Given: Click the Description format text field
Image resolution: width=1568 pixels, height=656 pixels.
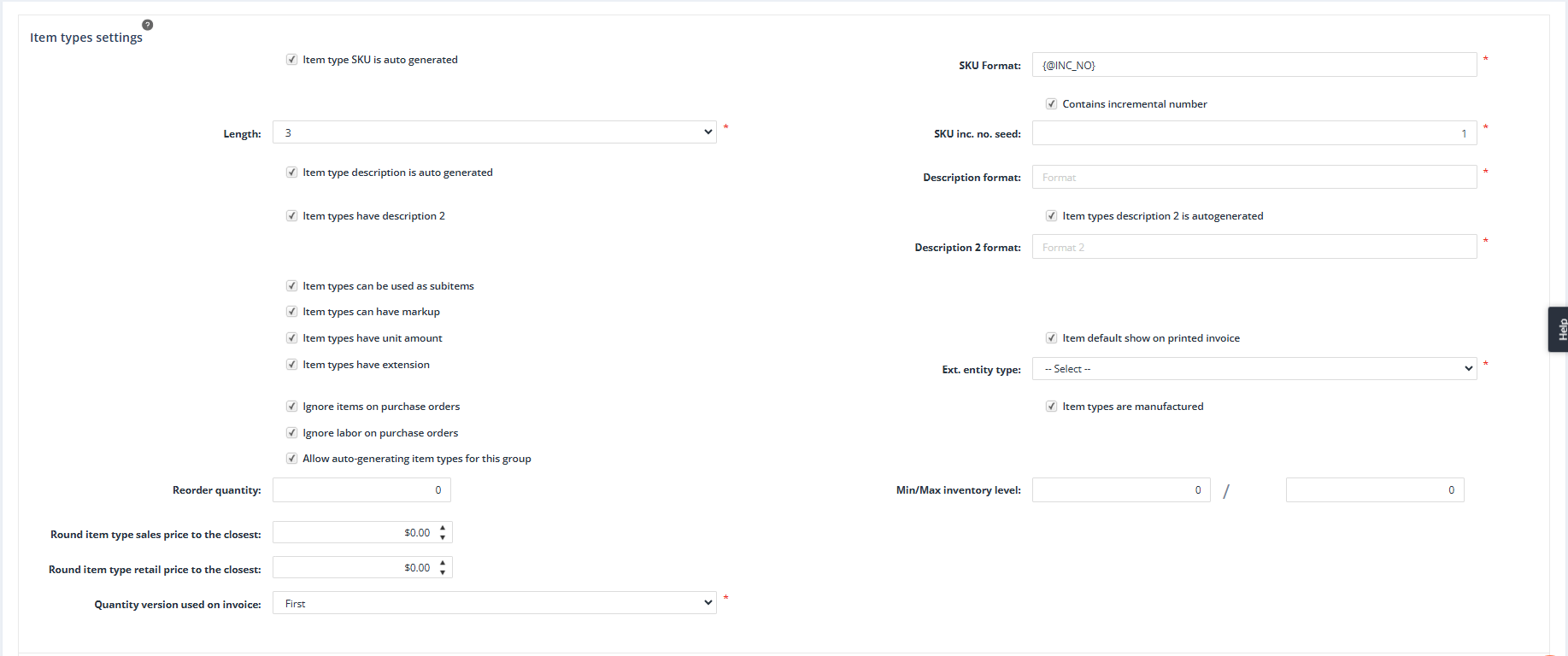Looking at the screenshot, I should click(1254, 178).
